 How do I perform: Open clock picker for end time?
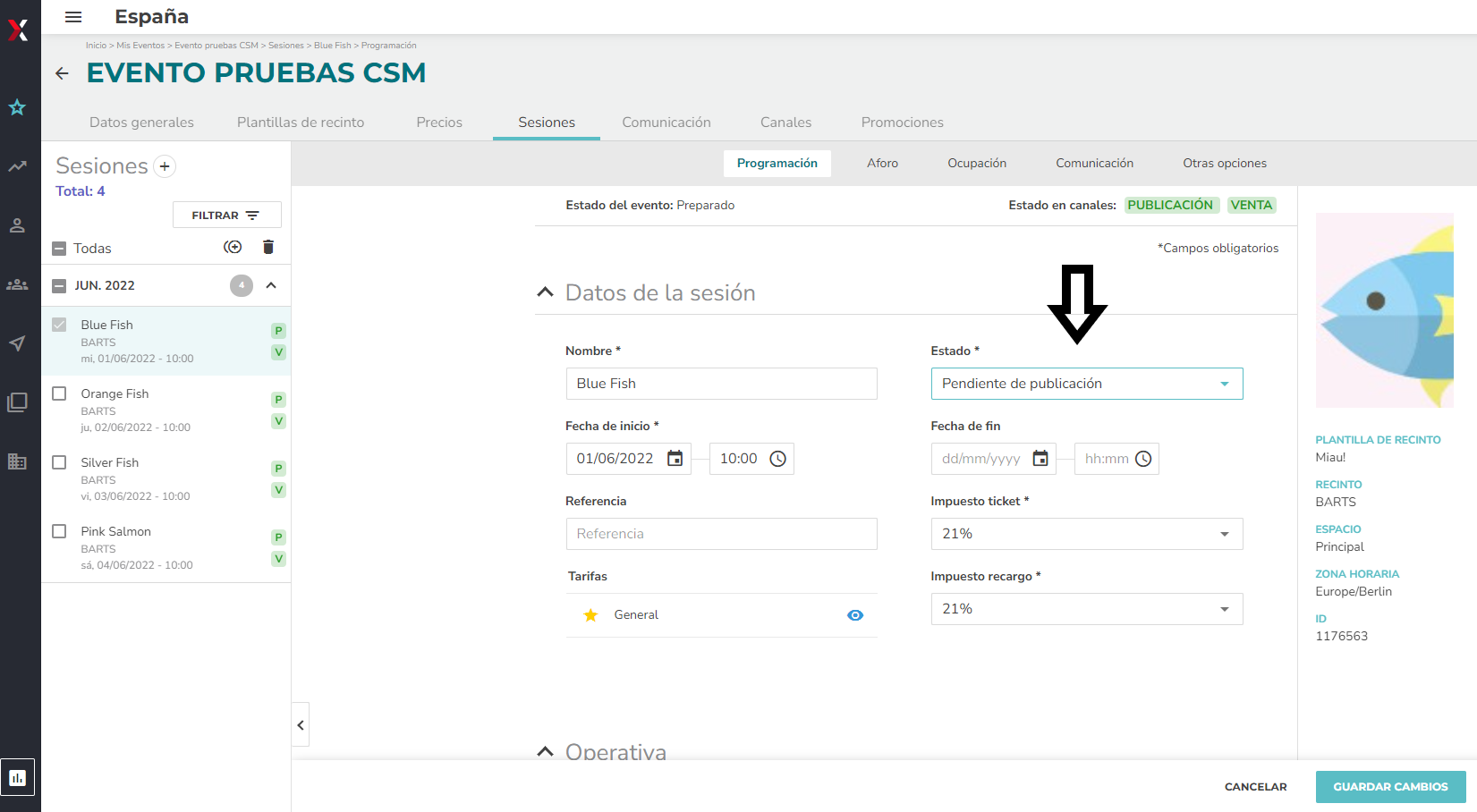point(1143,459)
